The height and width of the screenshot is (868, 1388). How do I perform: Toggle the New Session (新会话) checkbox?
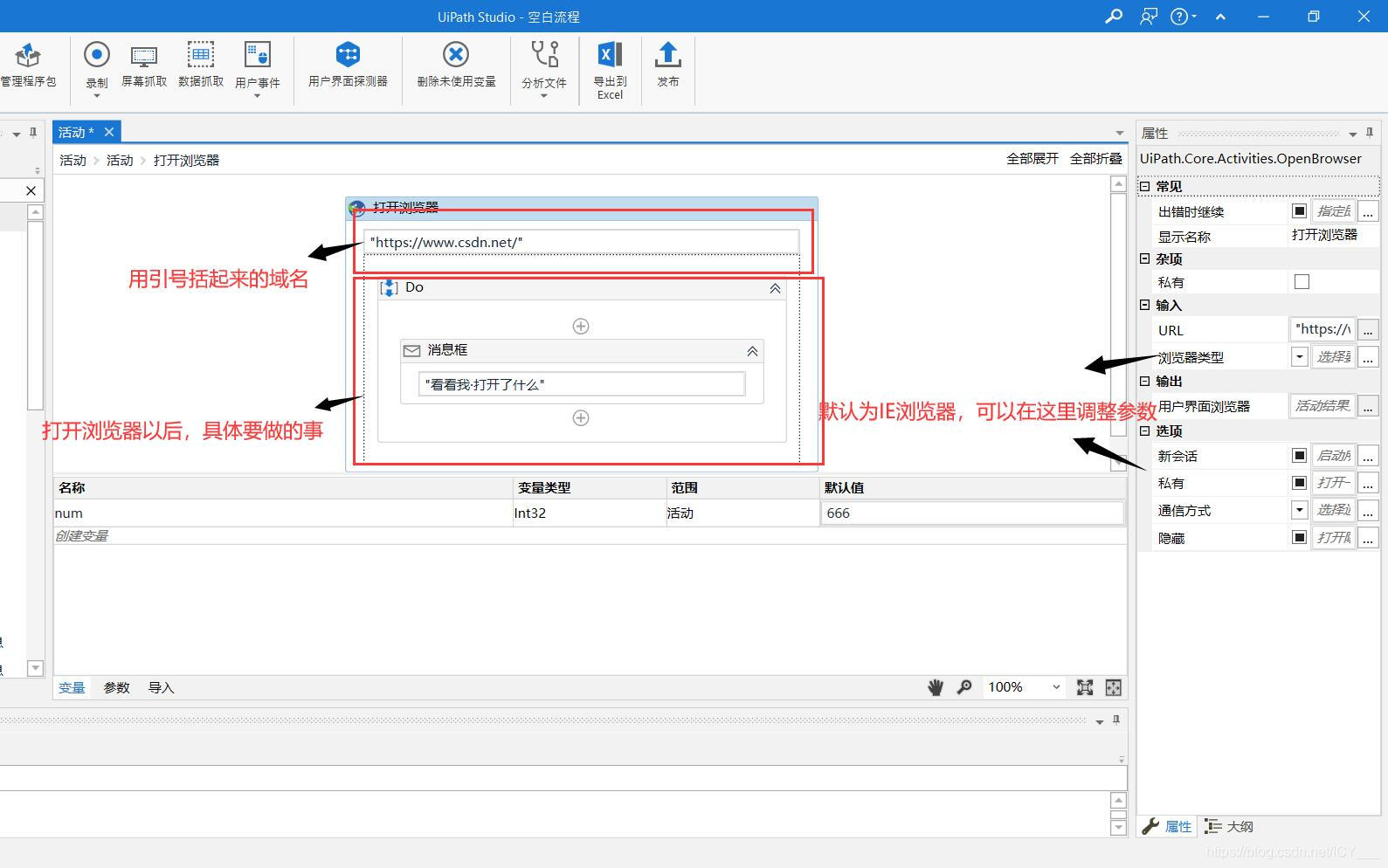pyautogui.click(x=1300, y=455)
